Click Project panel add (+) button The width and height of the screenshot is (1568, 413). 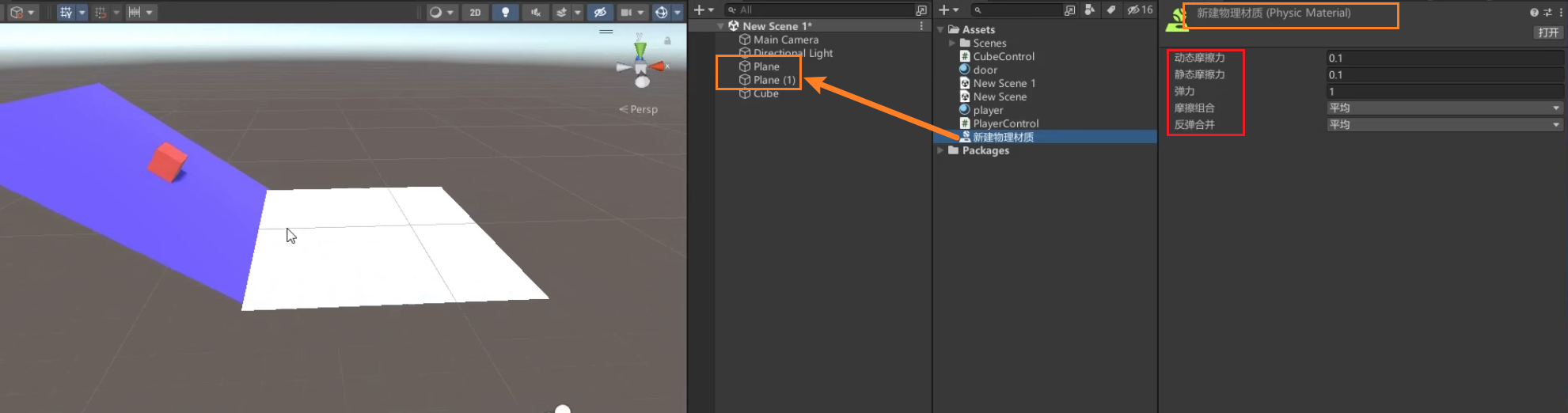pos(944,9)
